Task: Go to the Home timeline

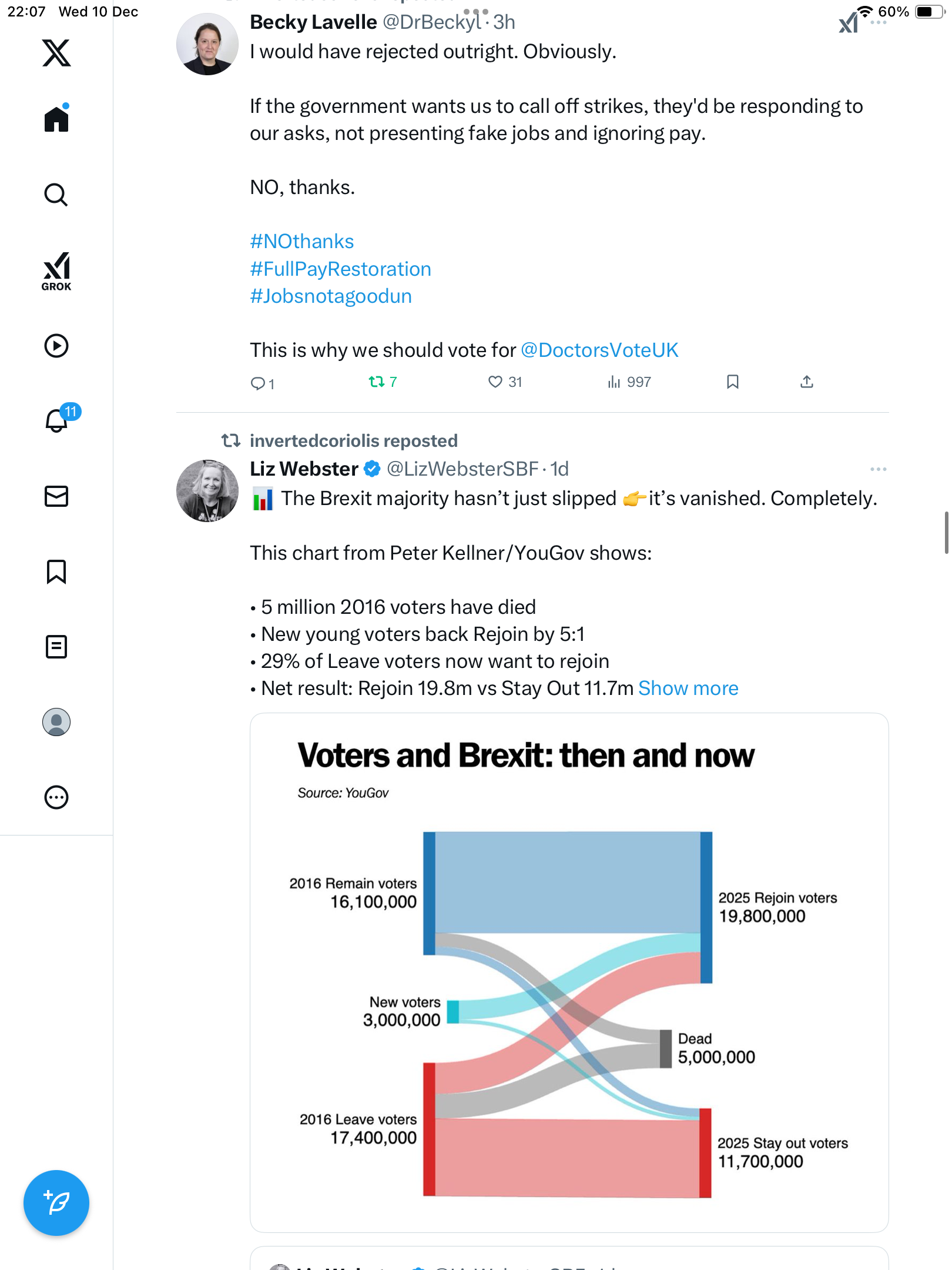Action: pos(56,119)
